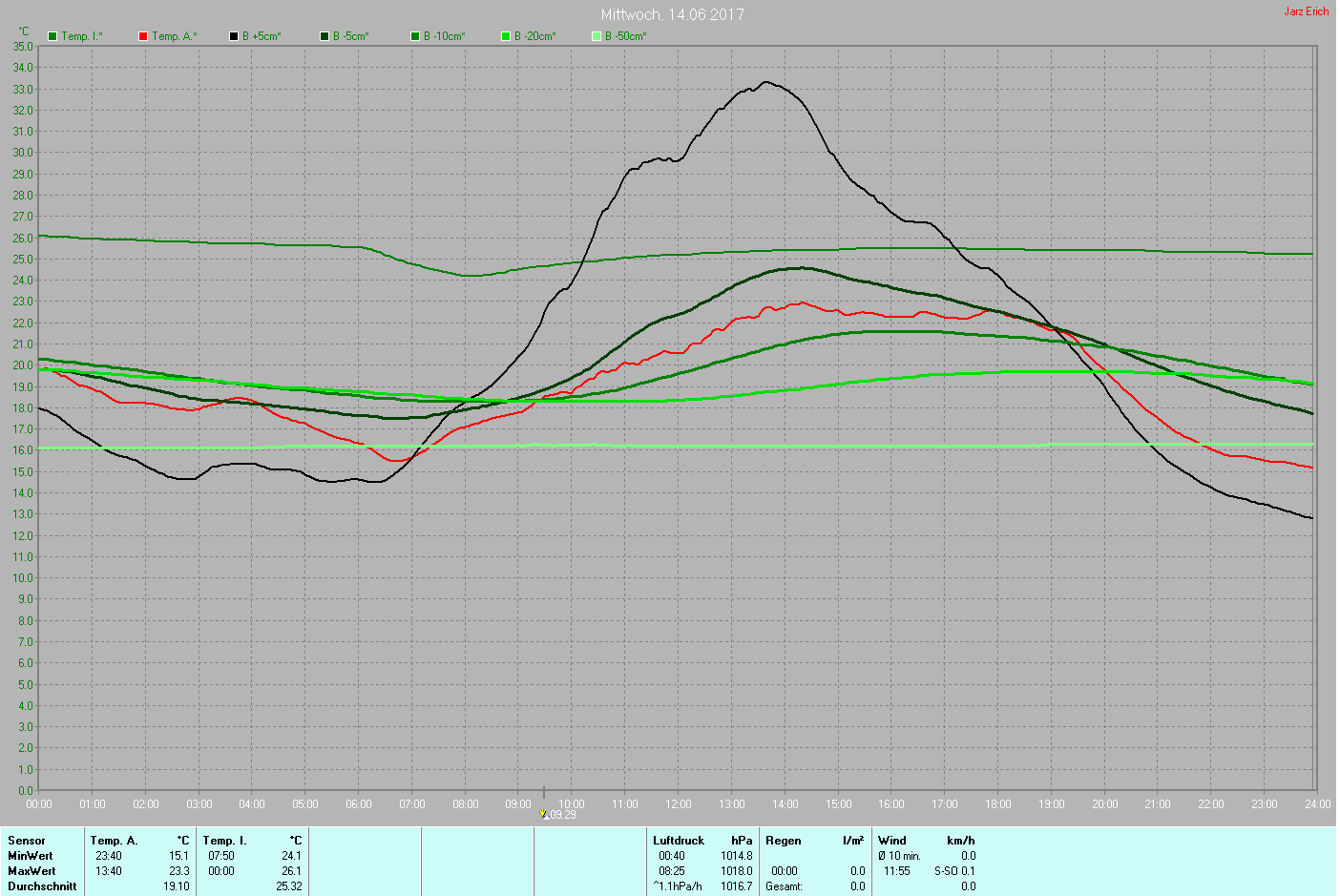Click the 'Sensor' header in the table

pos(27,841)
